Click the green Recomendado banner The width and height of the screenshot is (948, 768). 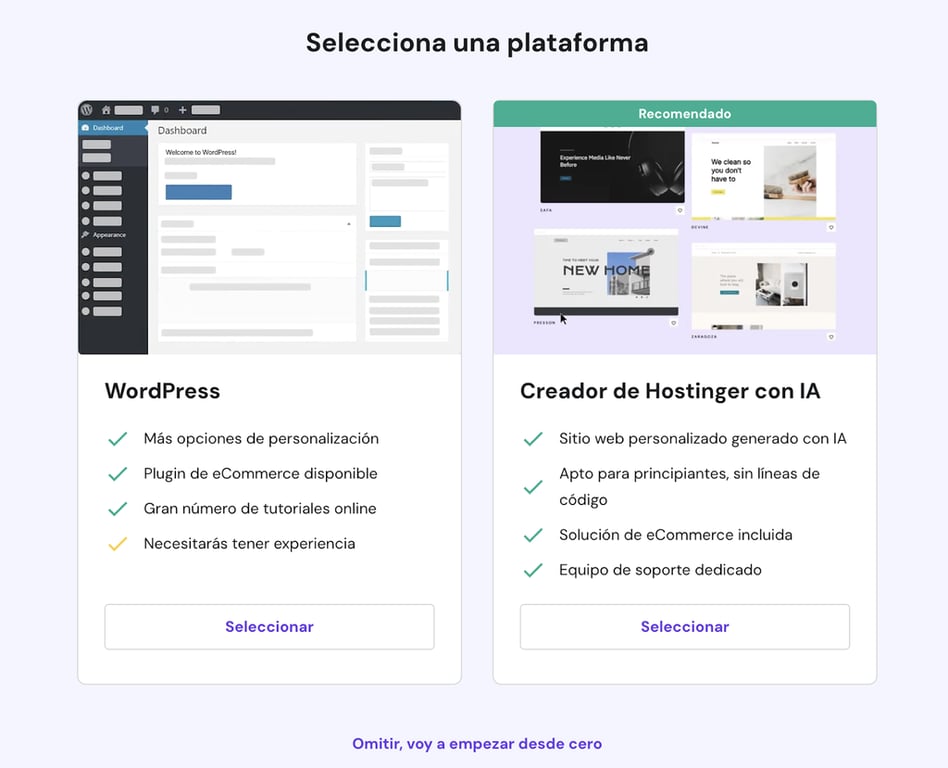684,114
